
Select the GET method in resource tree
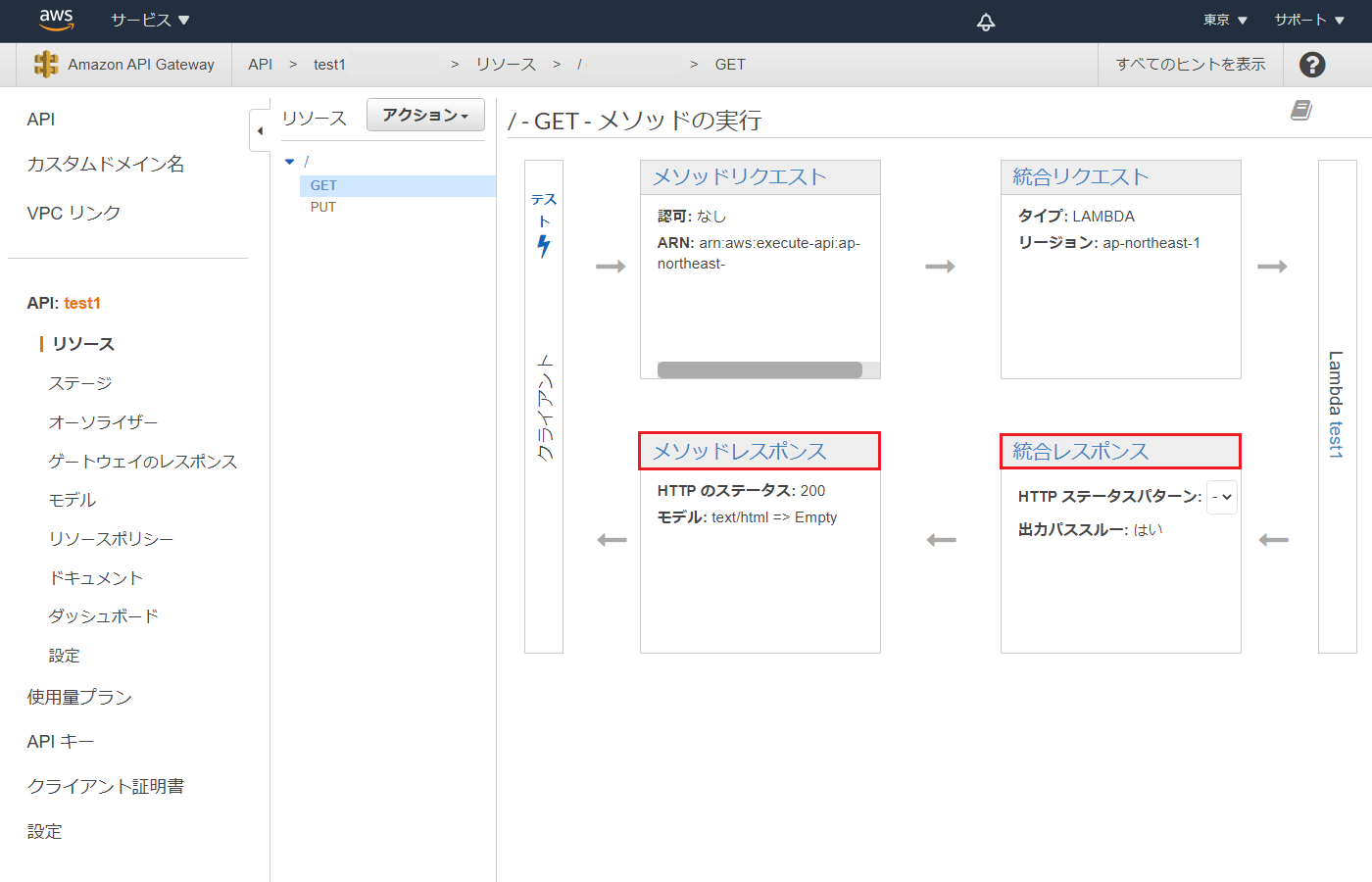[398, 185]
